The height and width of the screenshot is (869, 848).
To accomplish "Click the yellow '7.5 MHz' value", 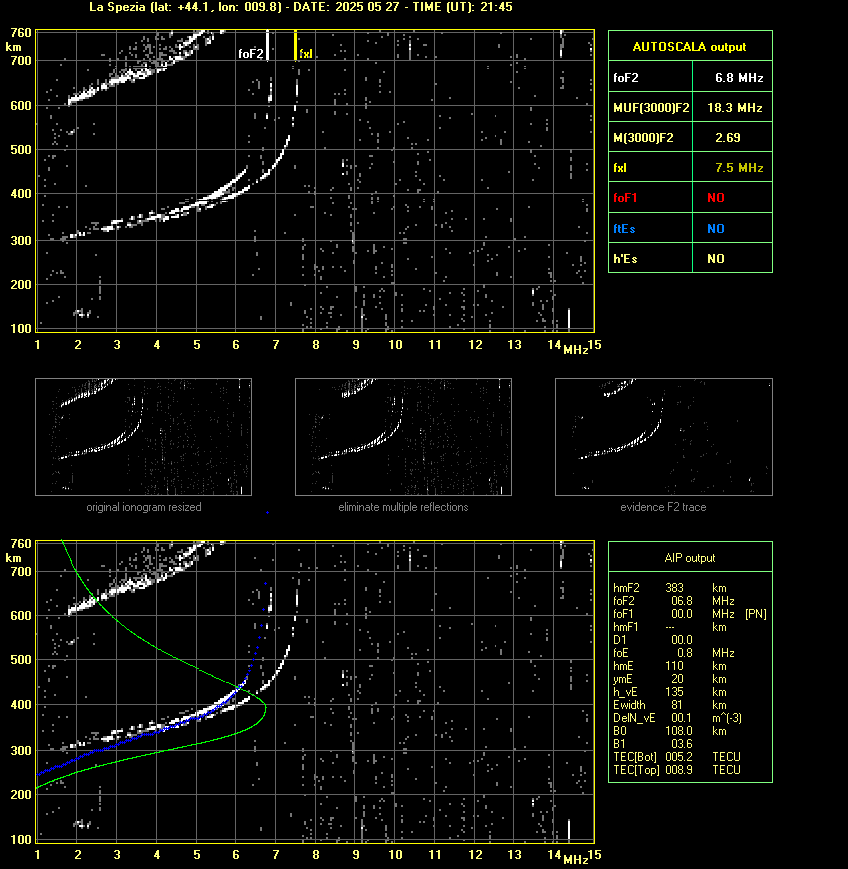I will click(x=739, y=168).
